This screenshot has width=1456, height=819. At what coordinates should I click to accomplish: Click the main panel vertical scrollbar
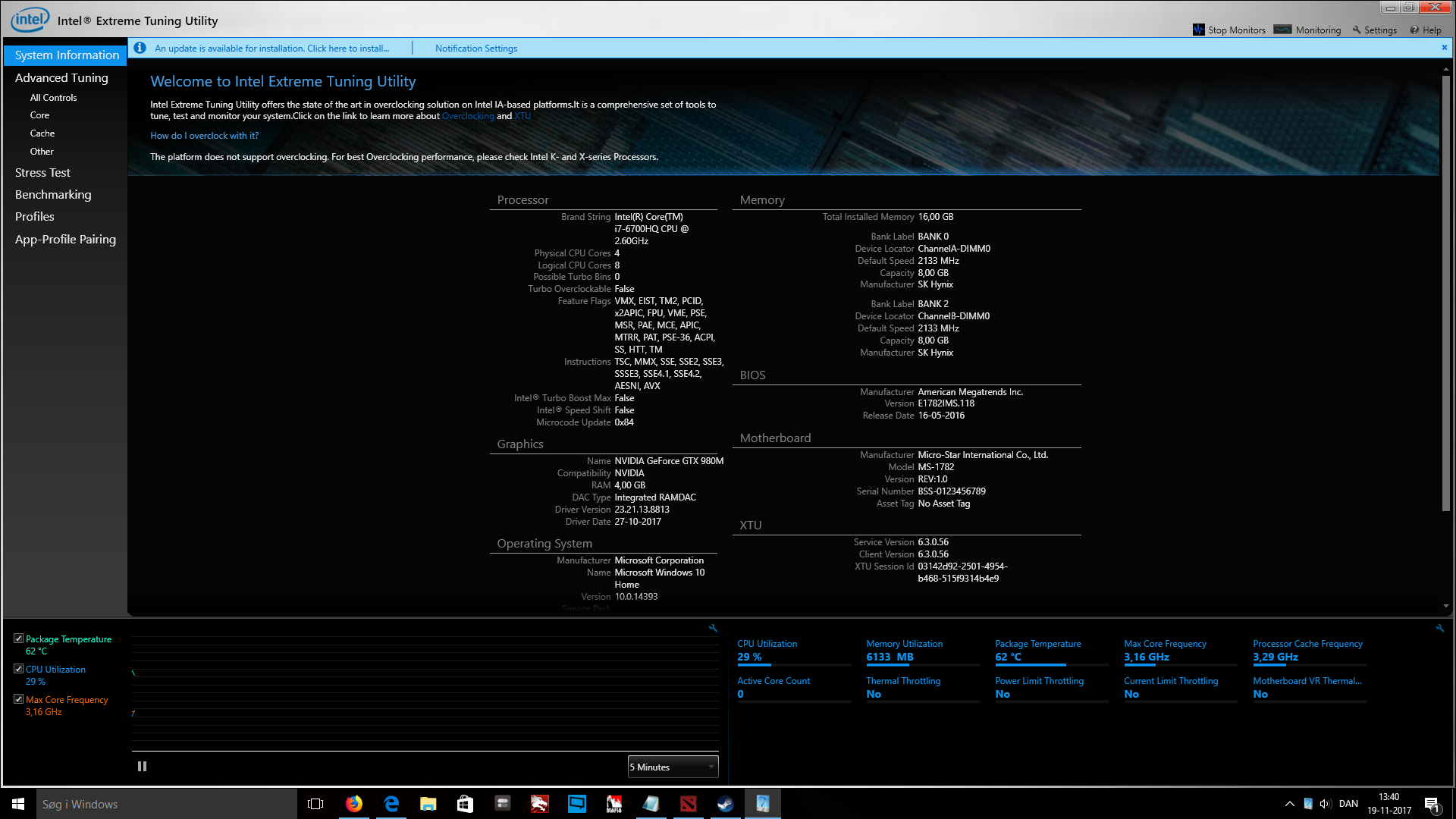point(1446,292)
